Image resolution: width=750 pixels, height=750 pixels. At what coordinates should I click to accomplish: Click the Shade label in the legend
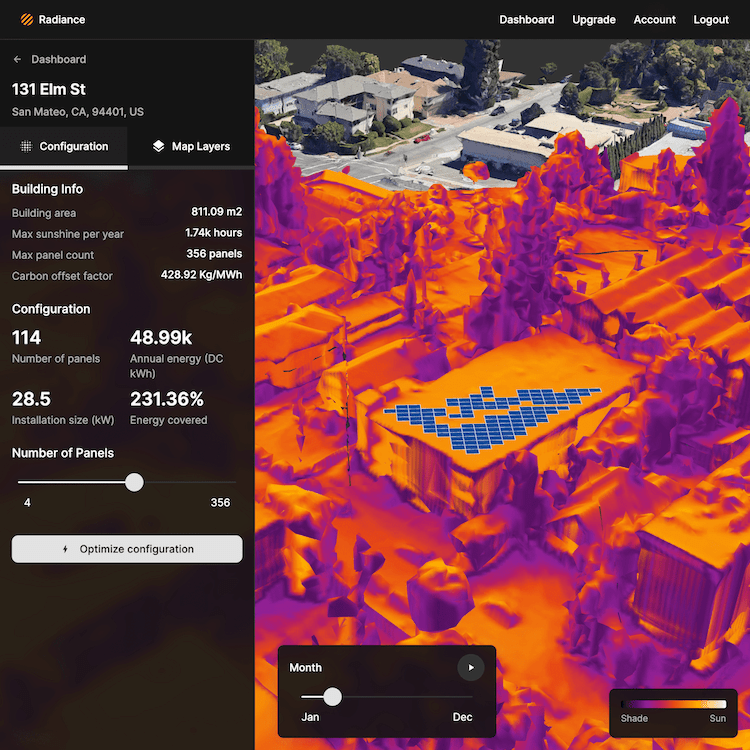pyautogui.click(x=634, y=718)
